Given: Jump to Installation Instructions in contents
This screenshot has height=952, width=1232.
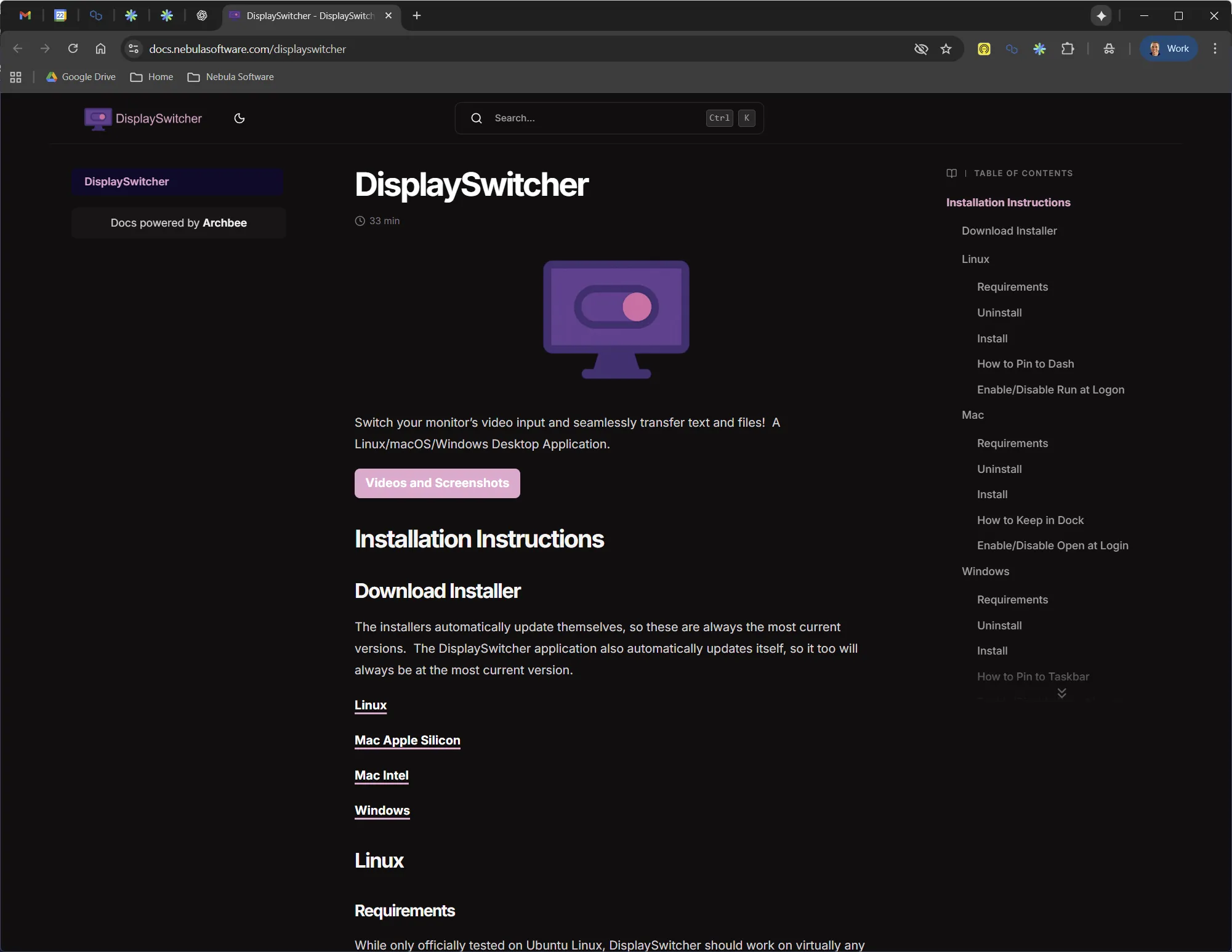Looking at the screenshot, I should (1009, 203).
